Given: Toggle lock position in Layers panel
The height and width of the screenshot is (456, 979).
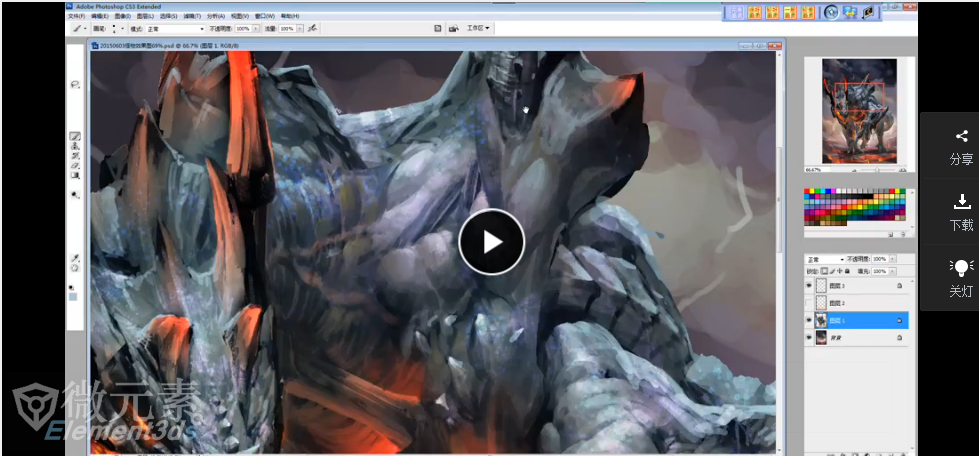Looking at the screenshot, I should click(840, 271).
